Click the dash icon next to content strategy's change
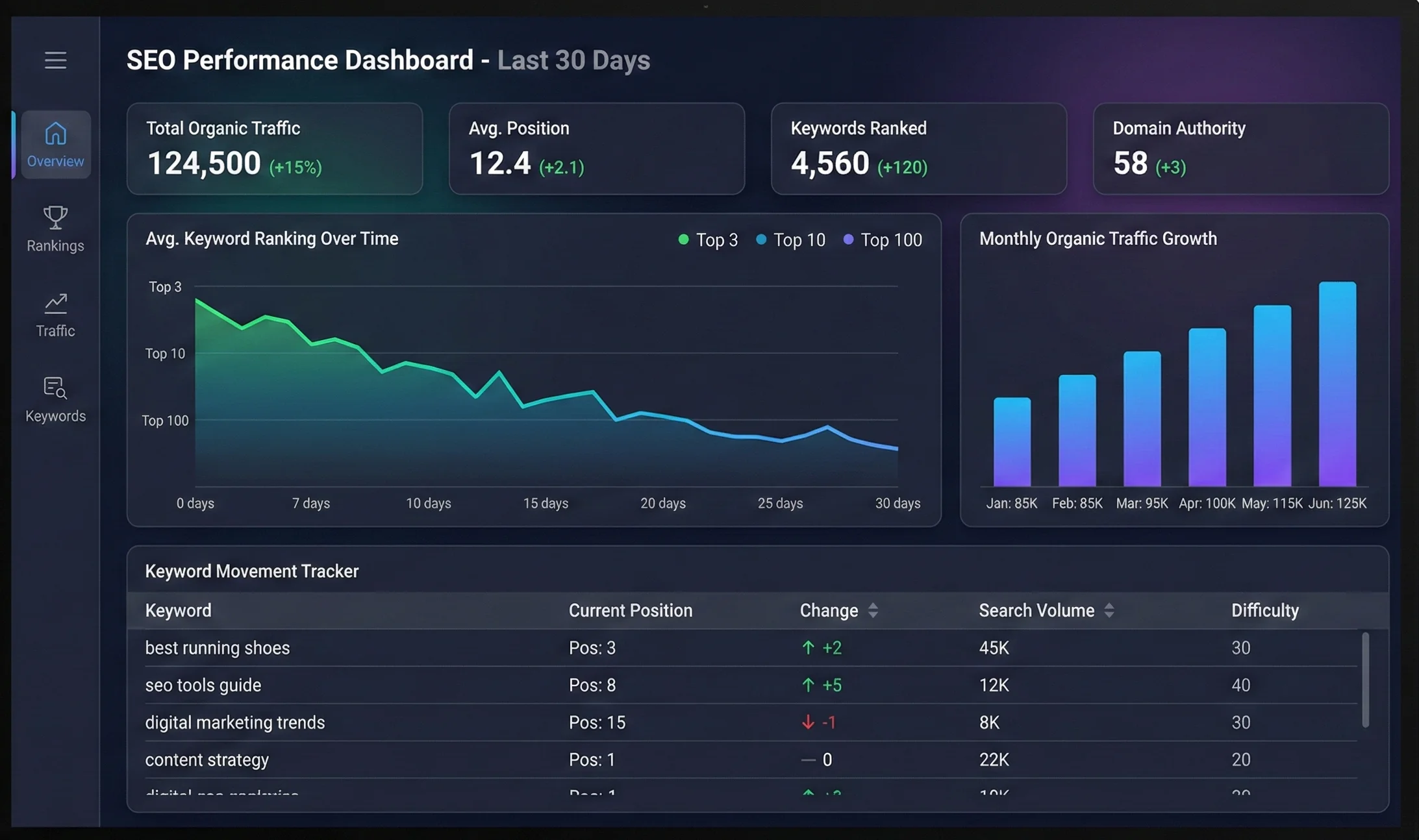The height and width of the screenshot is (840, 1419). (807, 760)
